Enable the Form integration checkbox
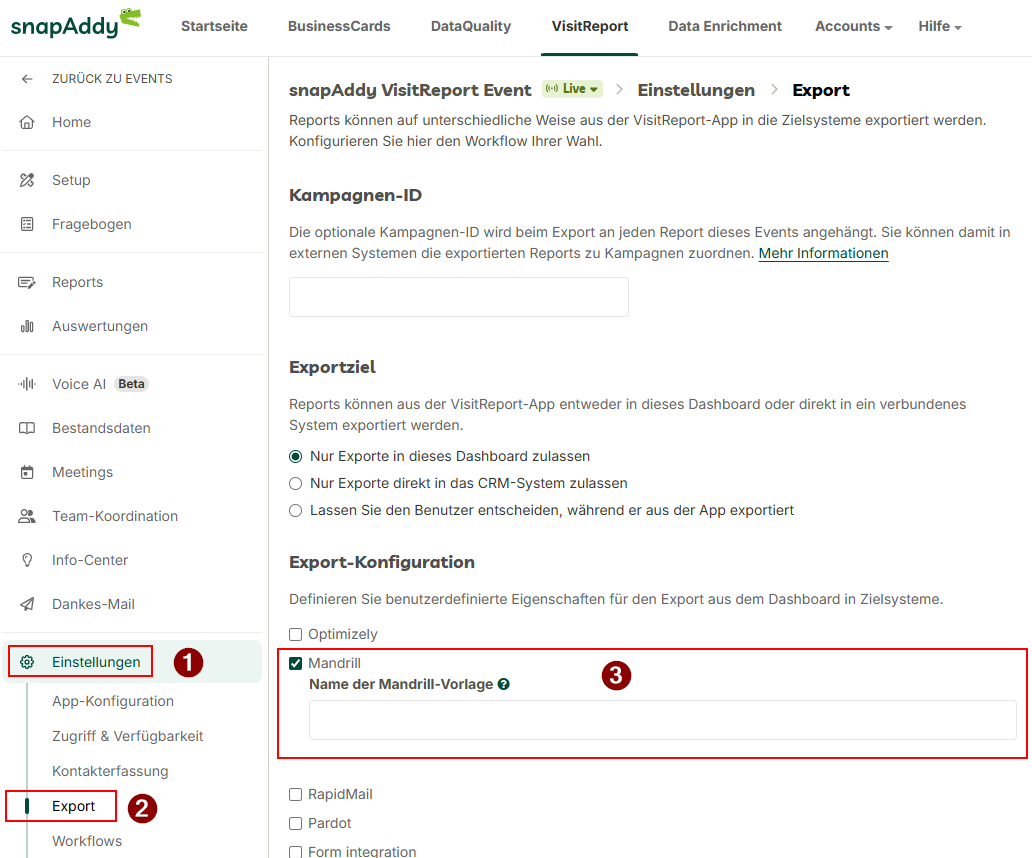The width and height of the screenshot is (1032, 858). (296, 852)
